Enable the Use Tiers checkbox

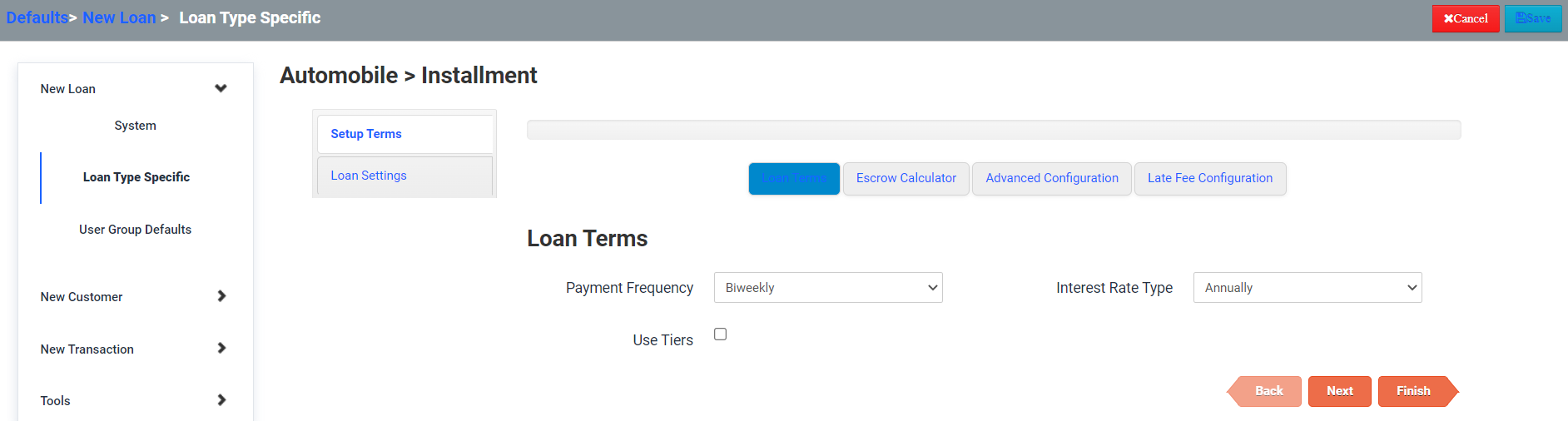point(721,334)
